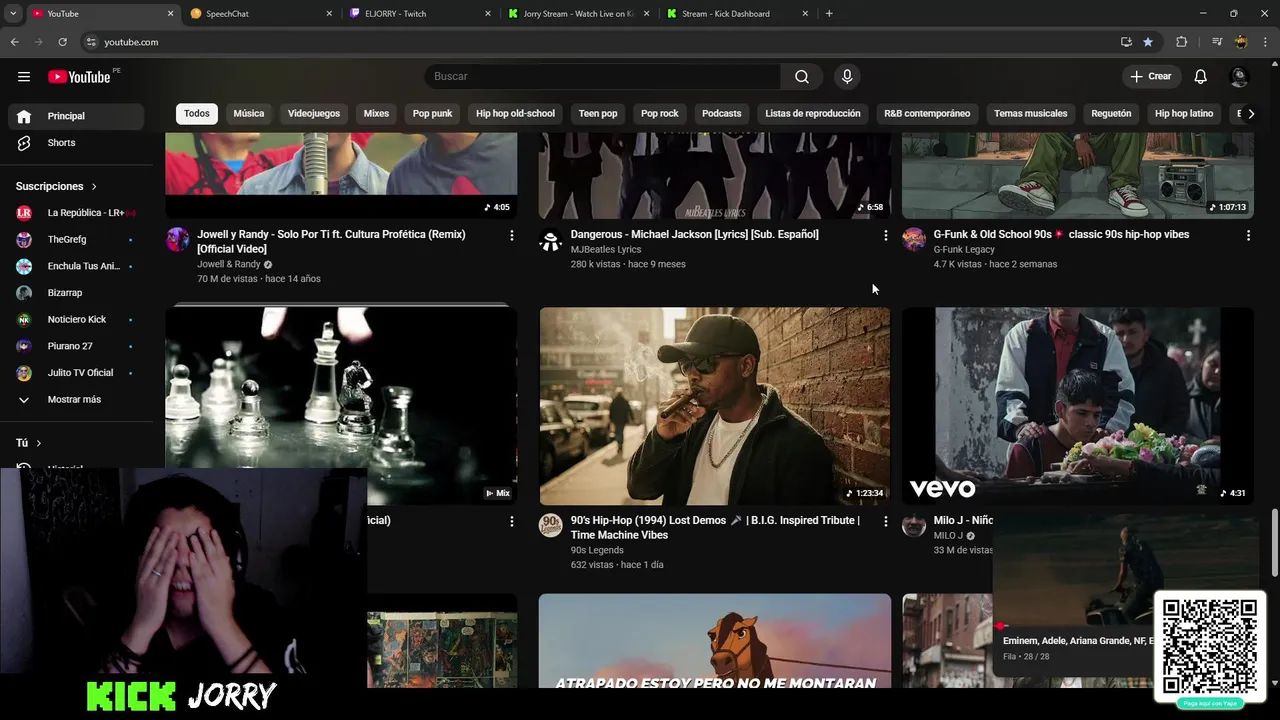
Task: Click the search magnifier button
Action: point(802,77)
